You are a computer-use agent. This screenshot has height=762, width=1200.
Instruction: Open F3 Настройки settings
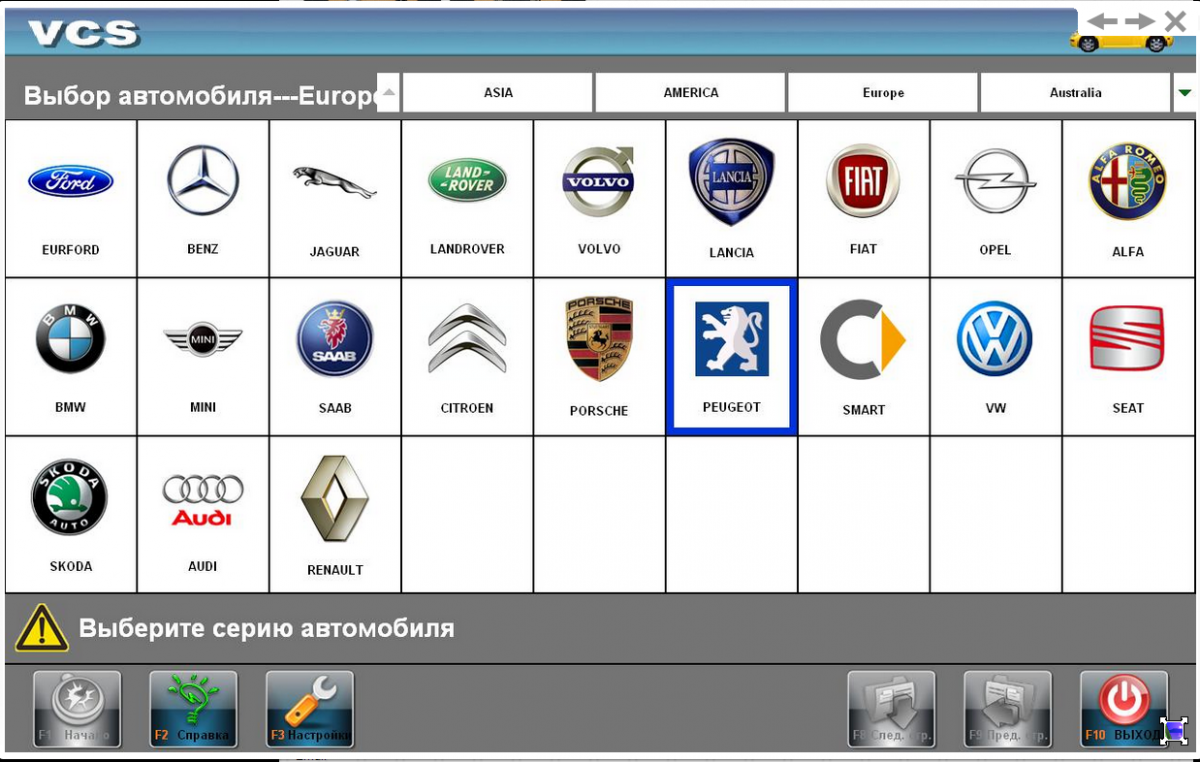pos(310,710)
